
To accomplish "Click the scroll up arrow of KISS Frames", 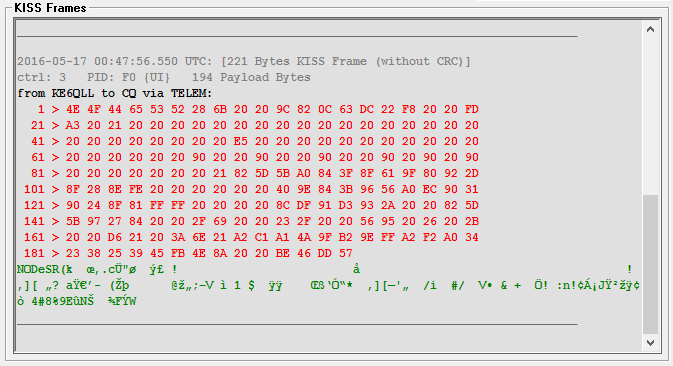I will coord(650,29).
